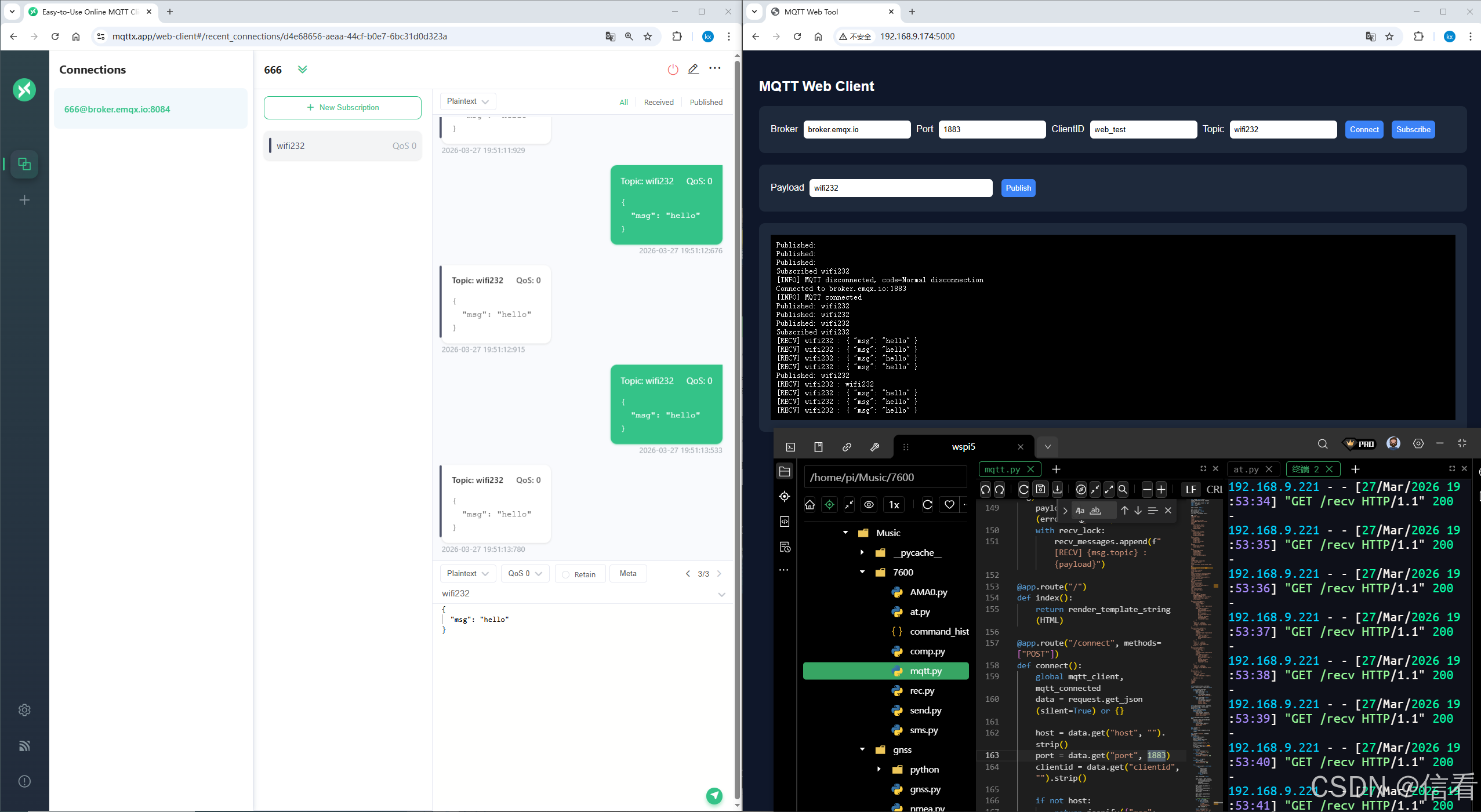Click the terminal search magnifier icon
The width and height of the screenshot is (1481, 812).
point(1322,444)
